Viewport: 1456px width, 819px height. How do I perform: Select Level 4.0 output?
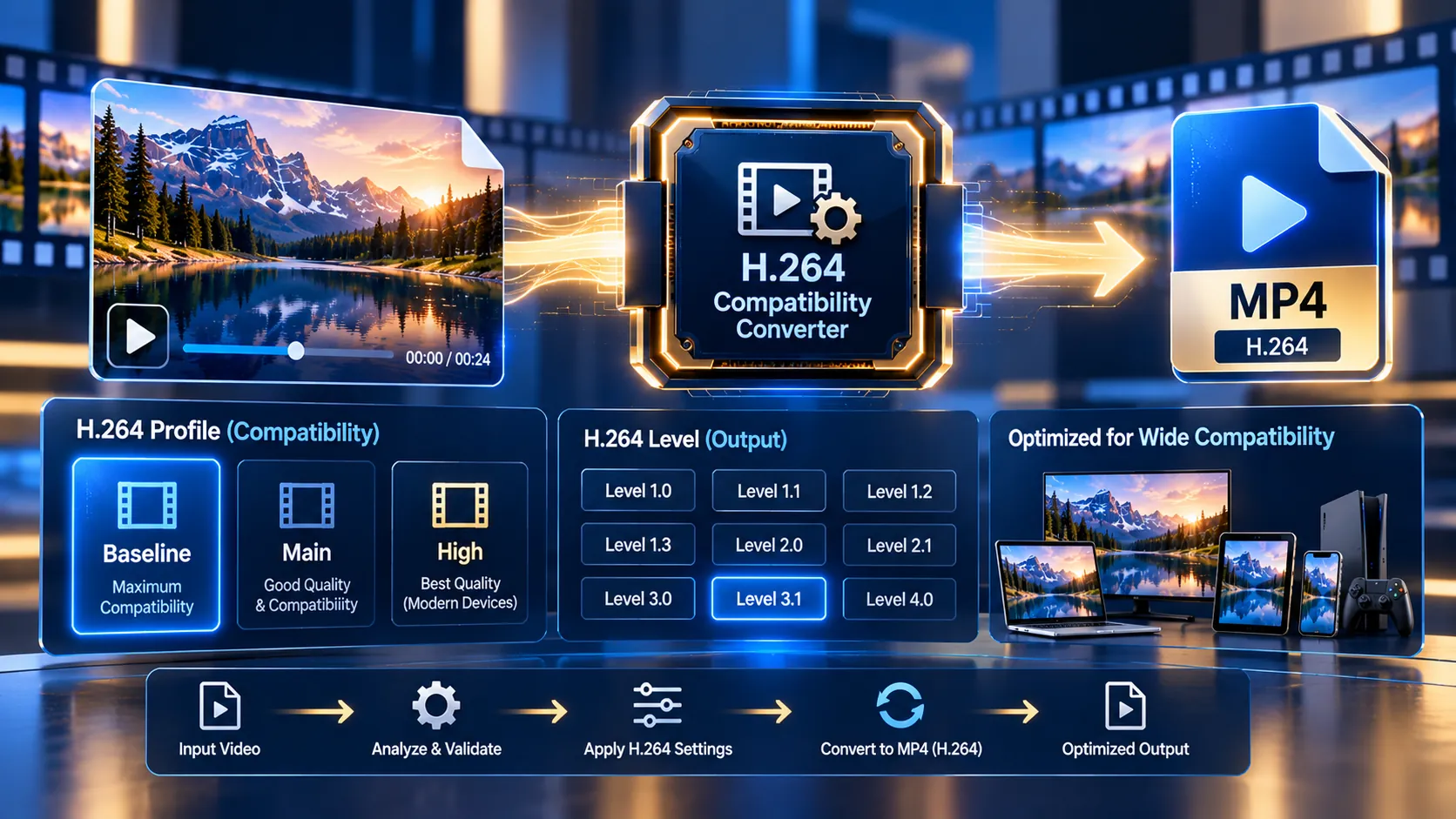pos(900,600)
